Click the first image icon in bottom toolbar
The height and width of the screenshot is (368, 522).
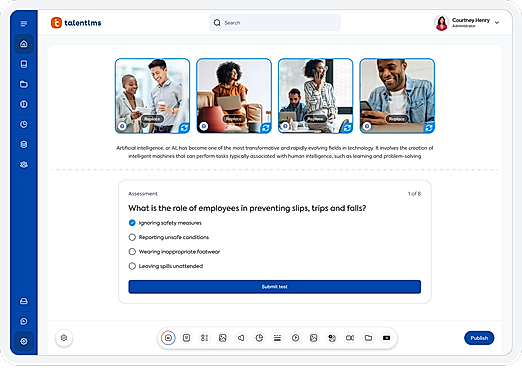tap(223, 338)
